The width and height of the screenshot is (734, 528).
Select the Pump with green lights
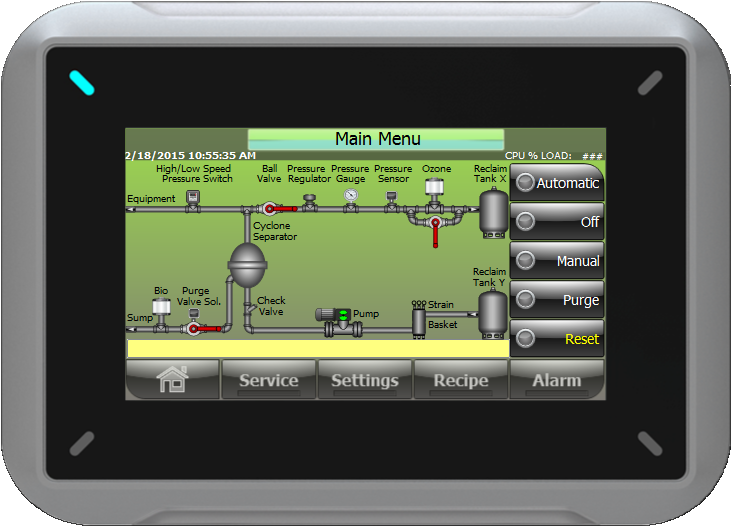tap(340, 316)
